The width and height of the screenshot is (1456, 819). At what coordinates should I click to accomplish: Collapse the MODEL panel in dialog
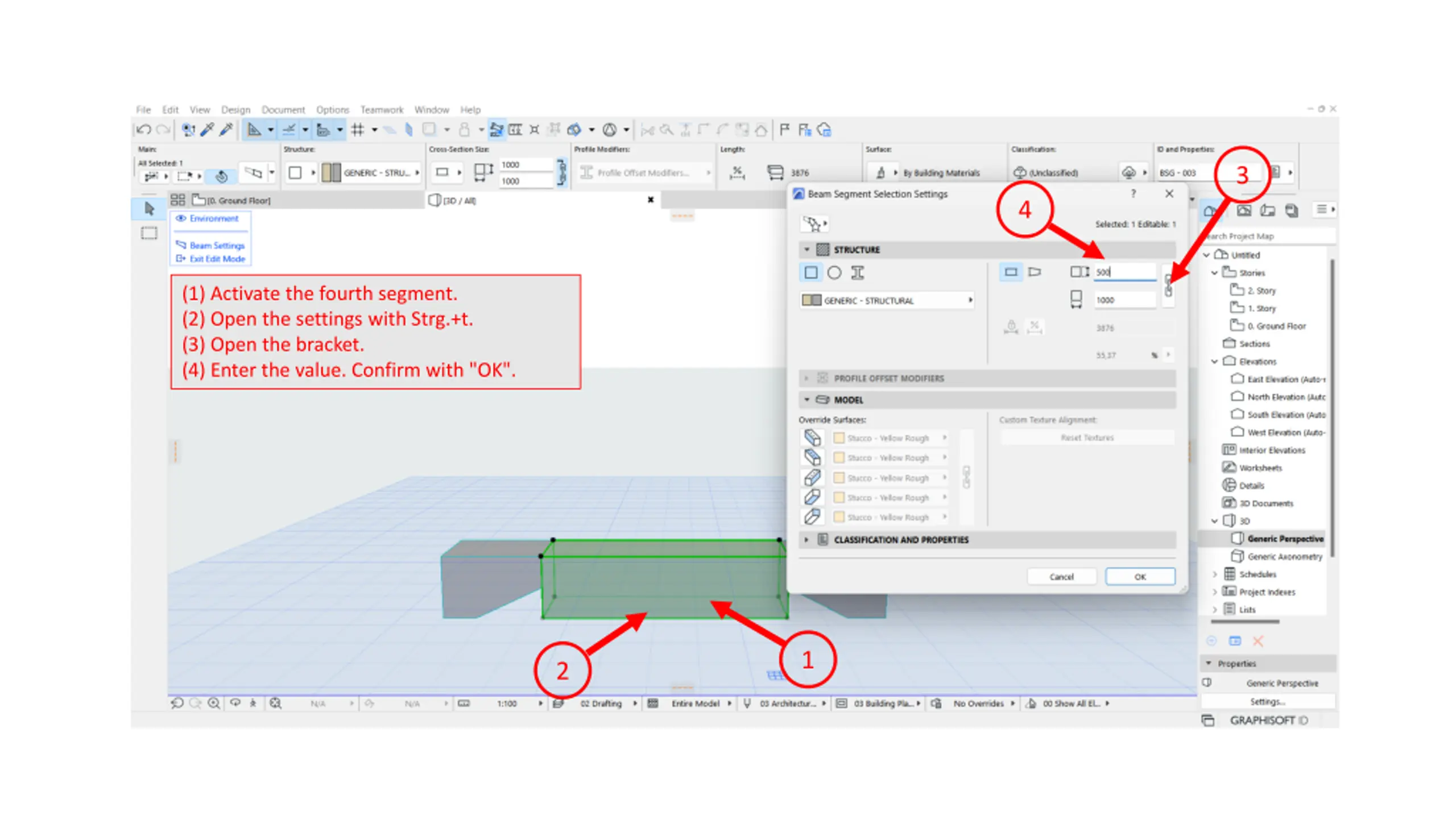(x=806, y=400)
